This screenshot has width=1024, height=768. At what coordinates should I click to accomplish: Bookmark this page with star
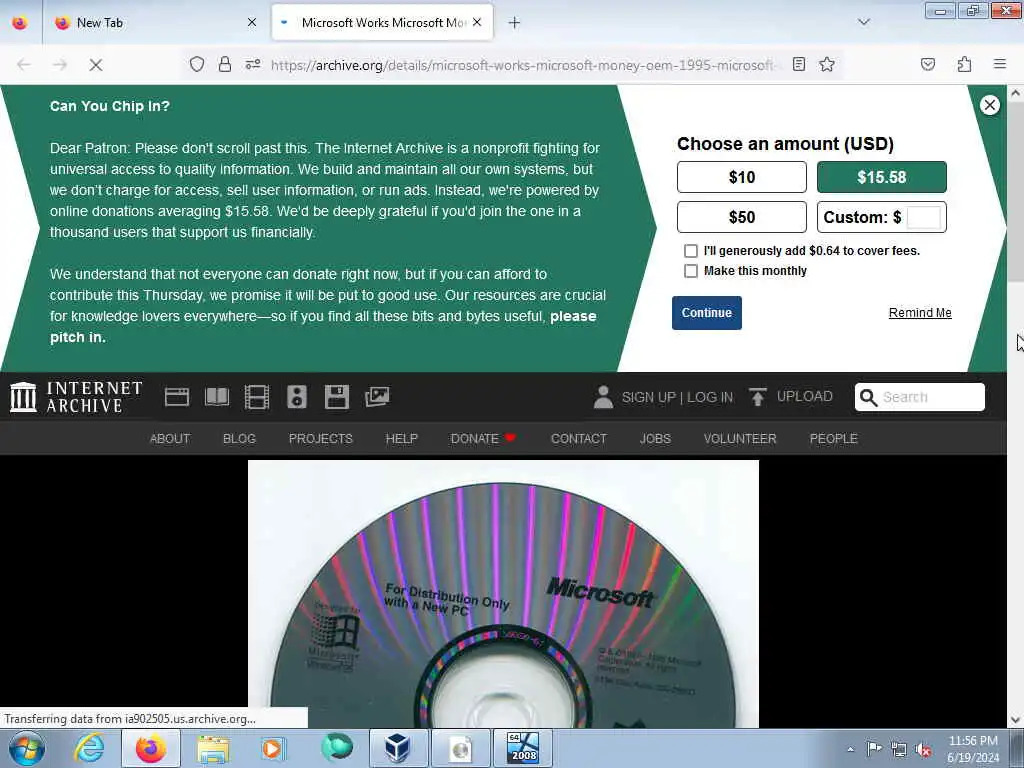[827, 64]
